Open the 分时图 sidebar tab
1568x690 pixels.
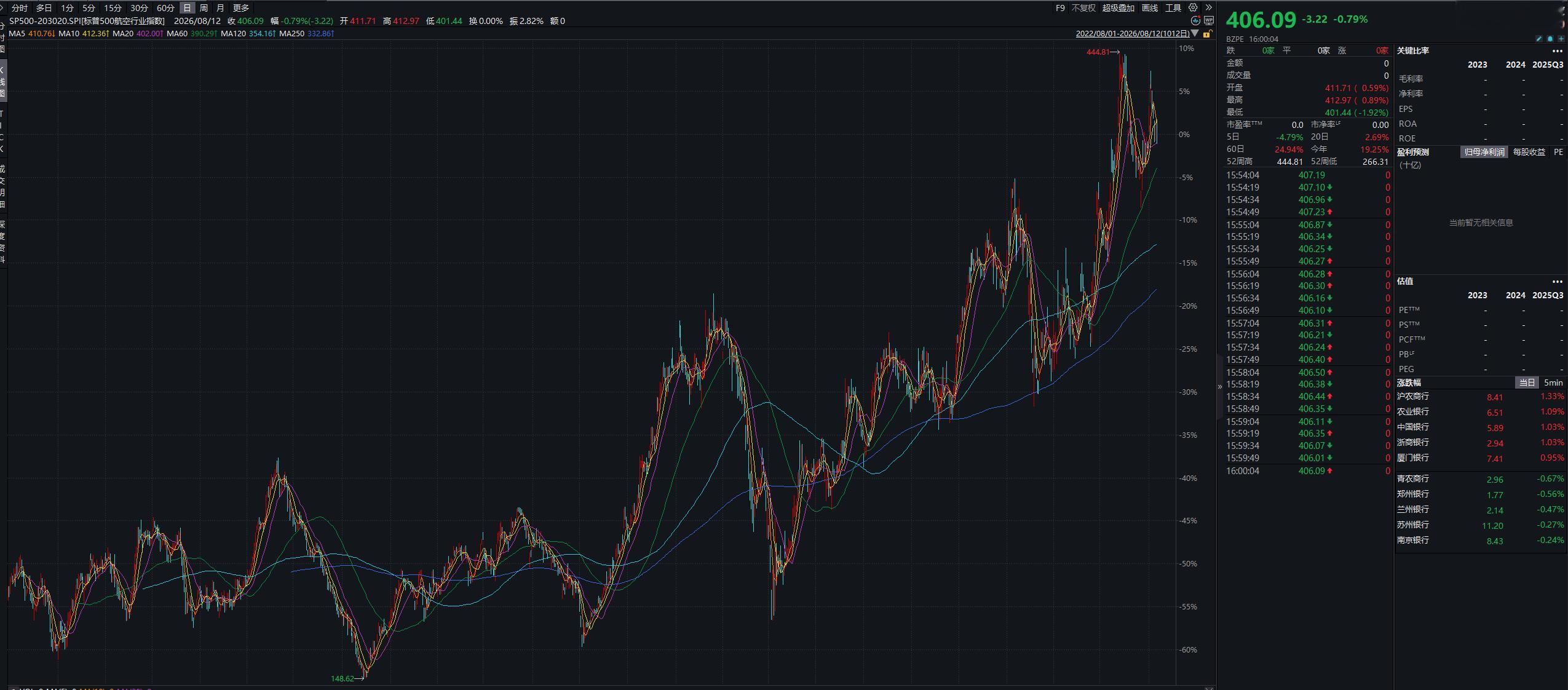3,37
